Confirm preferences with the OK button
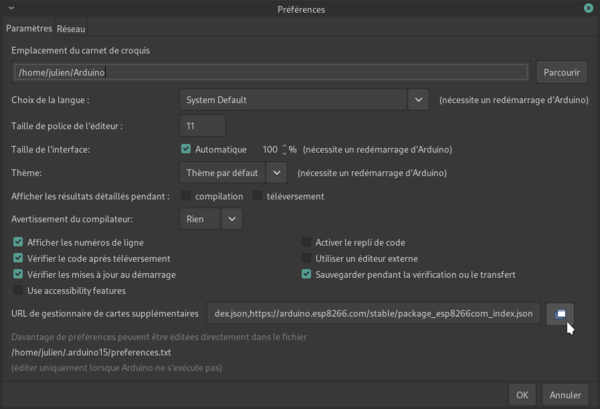This screenshot has width=600, height=409. click(x=522, y=395)
